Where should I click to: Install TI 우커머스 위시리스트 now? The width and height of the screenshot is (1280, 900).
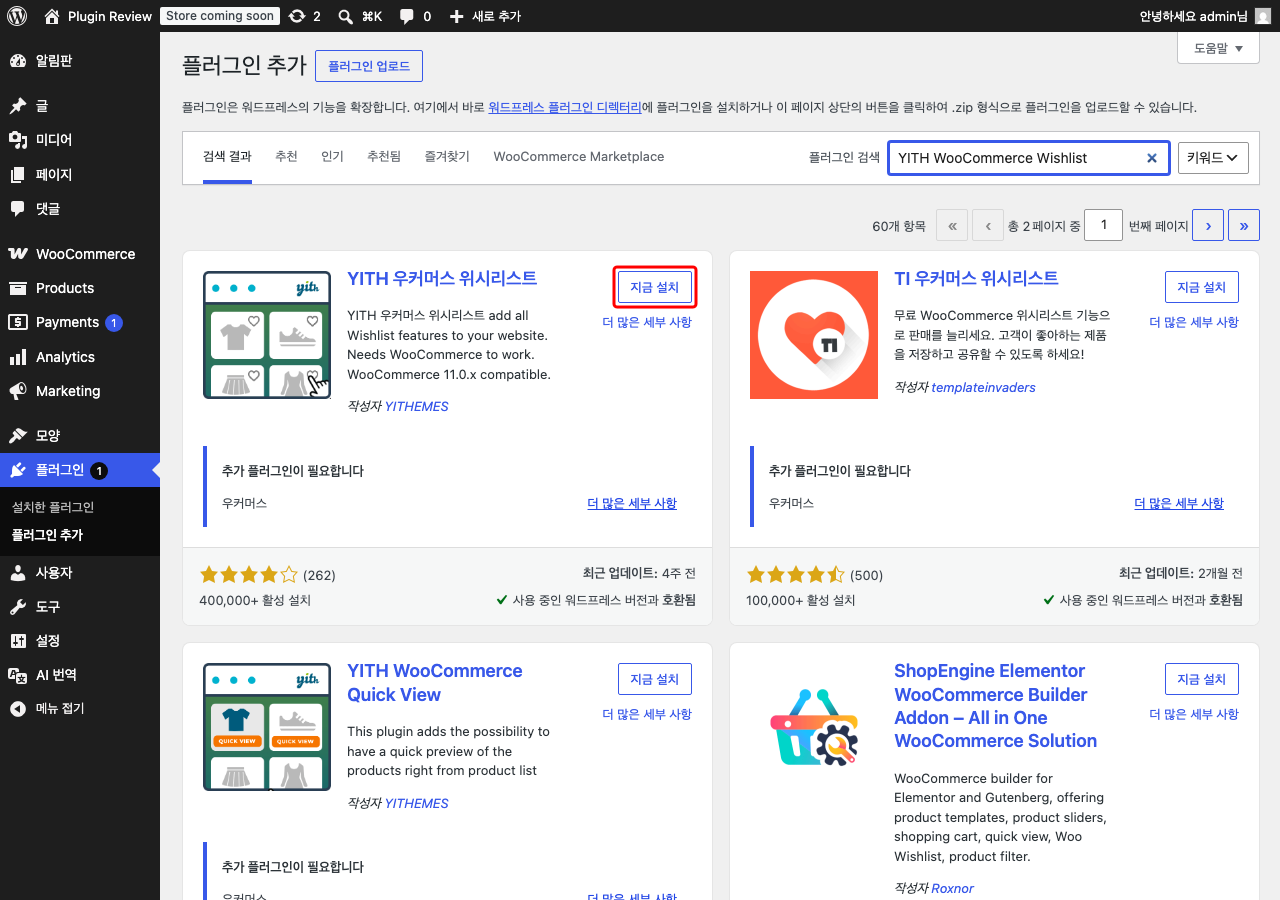1202,287
